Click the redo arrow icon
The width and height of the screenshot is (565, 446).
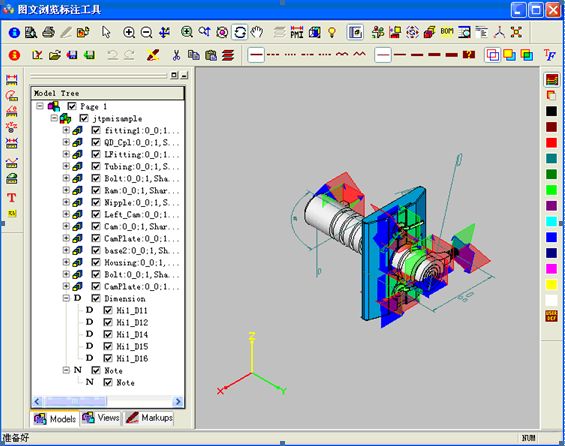pyautogui.click(x=129, y=55)
